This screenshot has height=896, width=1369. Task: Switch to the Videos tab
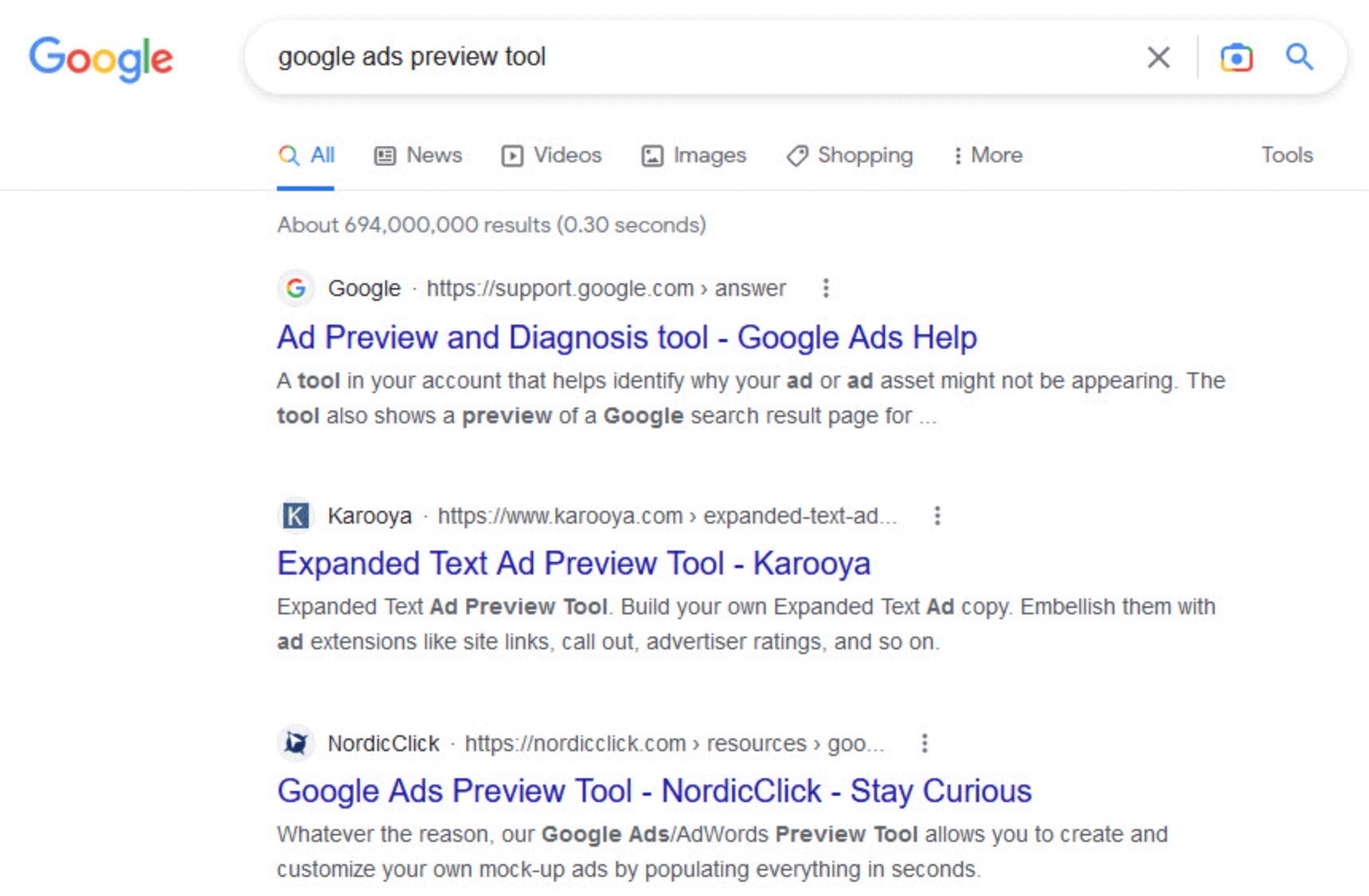coord(551,155)
